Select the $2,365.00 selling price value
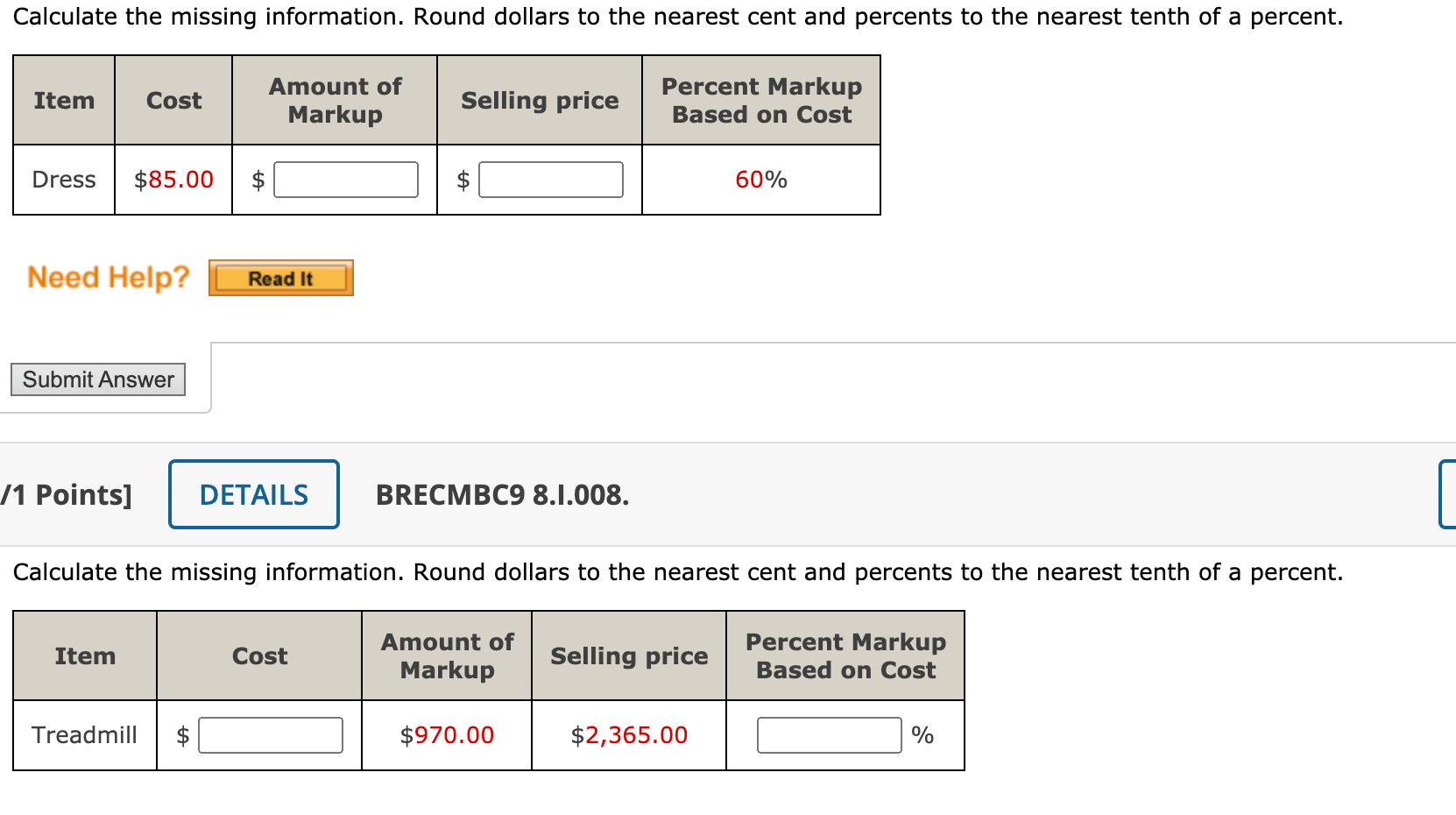 (629, 735)
